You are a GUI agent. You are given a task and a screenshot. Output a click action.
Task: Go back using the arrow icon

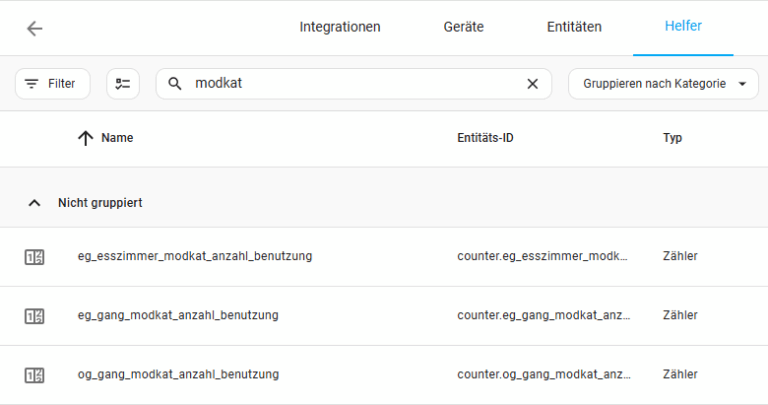(34, 28)
